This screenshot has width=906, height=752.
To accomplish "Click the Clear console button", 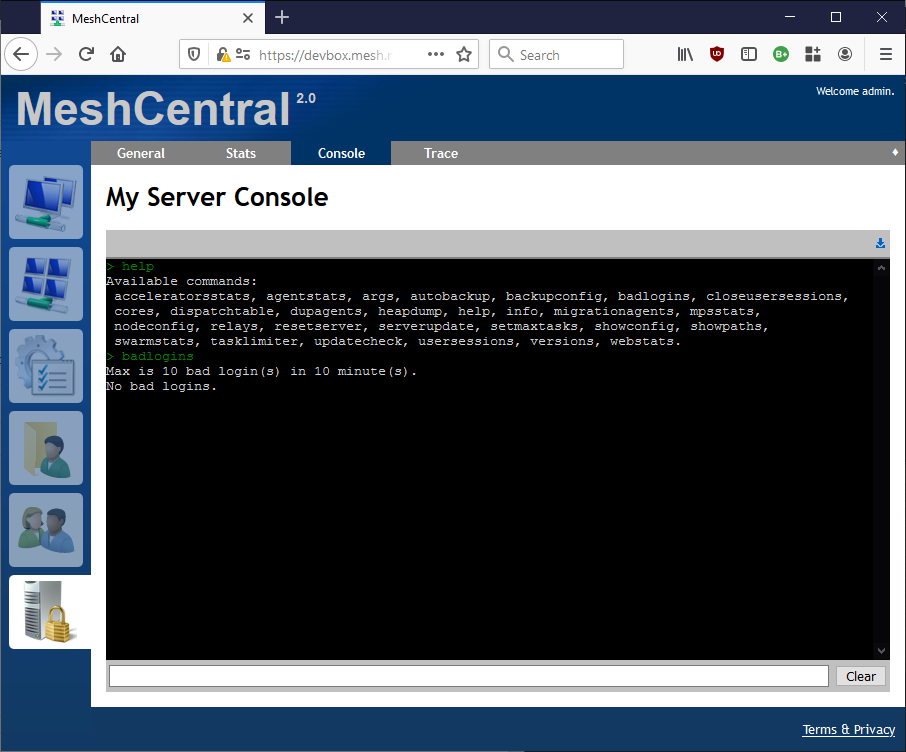I will [x=860, y=676].
